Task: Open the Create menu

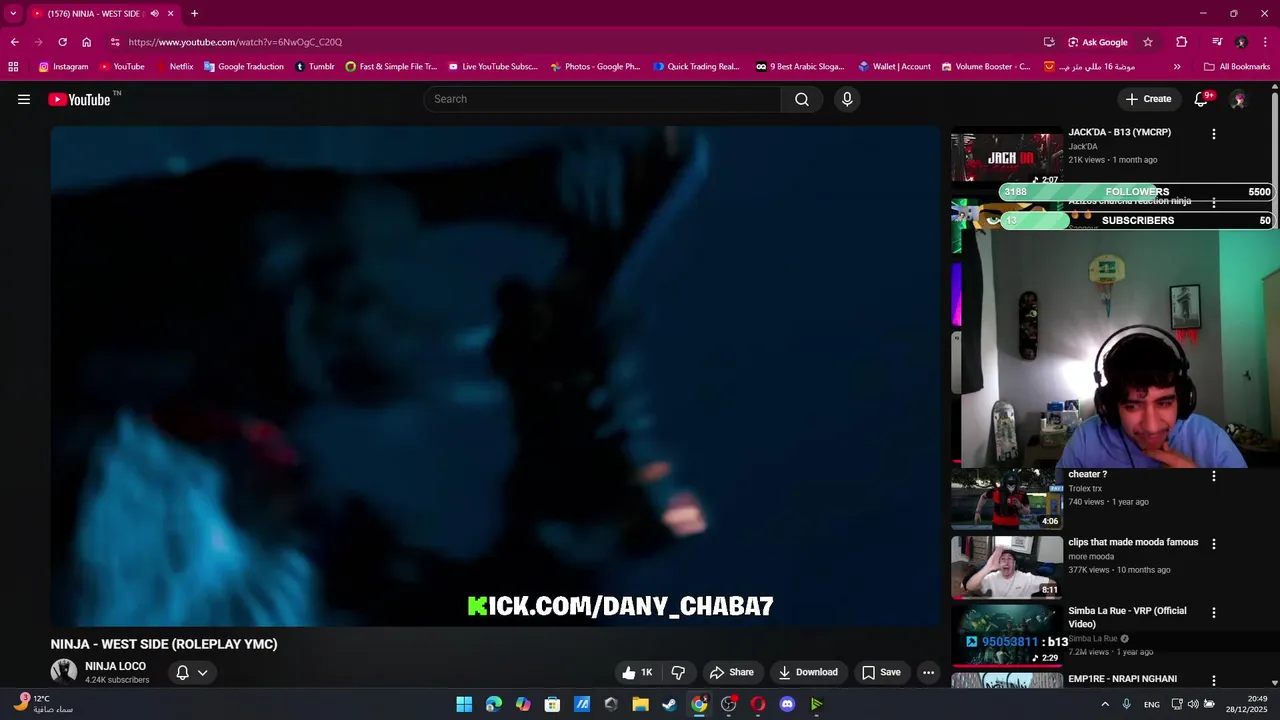Action: tap(1148, 99)
